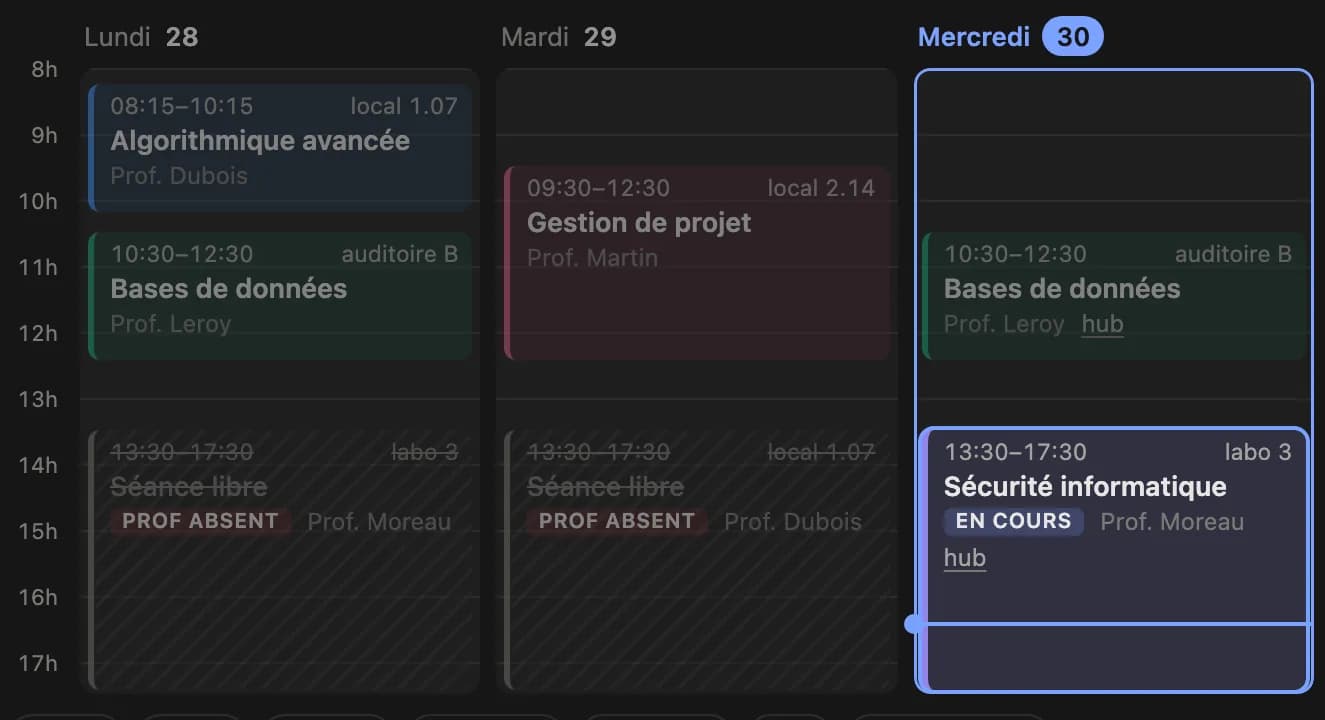1325x720 pixels.
Task: Open the Algorithmique avancée course card
Action: coord(280,147)
